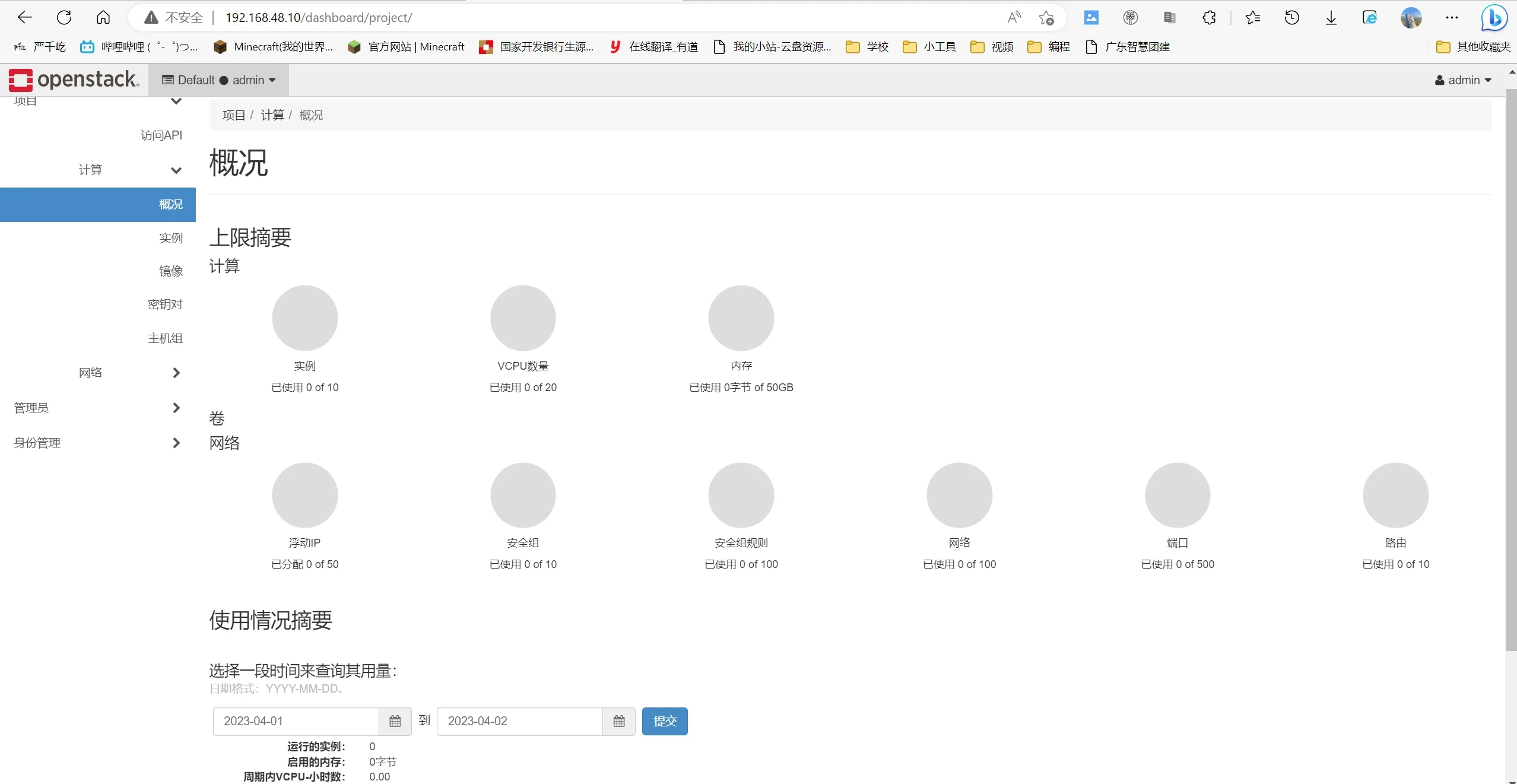Open the 广东智慧团建 bookmark
Image resolution: width=1517 pixels, height=784 pixels.
(1127, 47)
